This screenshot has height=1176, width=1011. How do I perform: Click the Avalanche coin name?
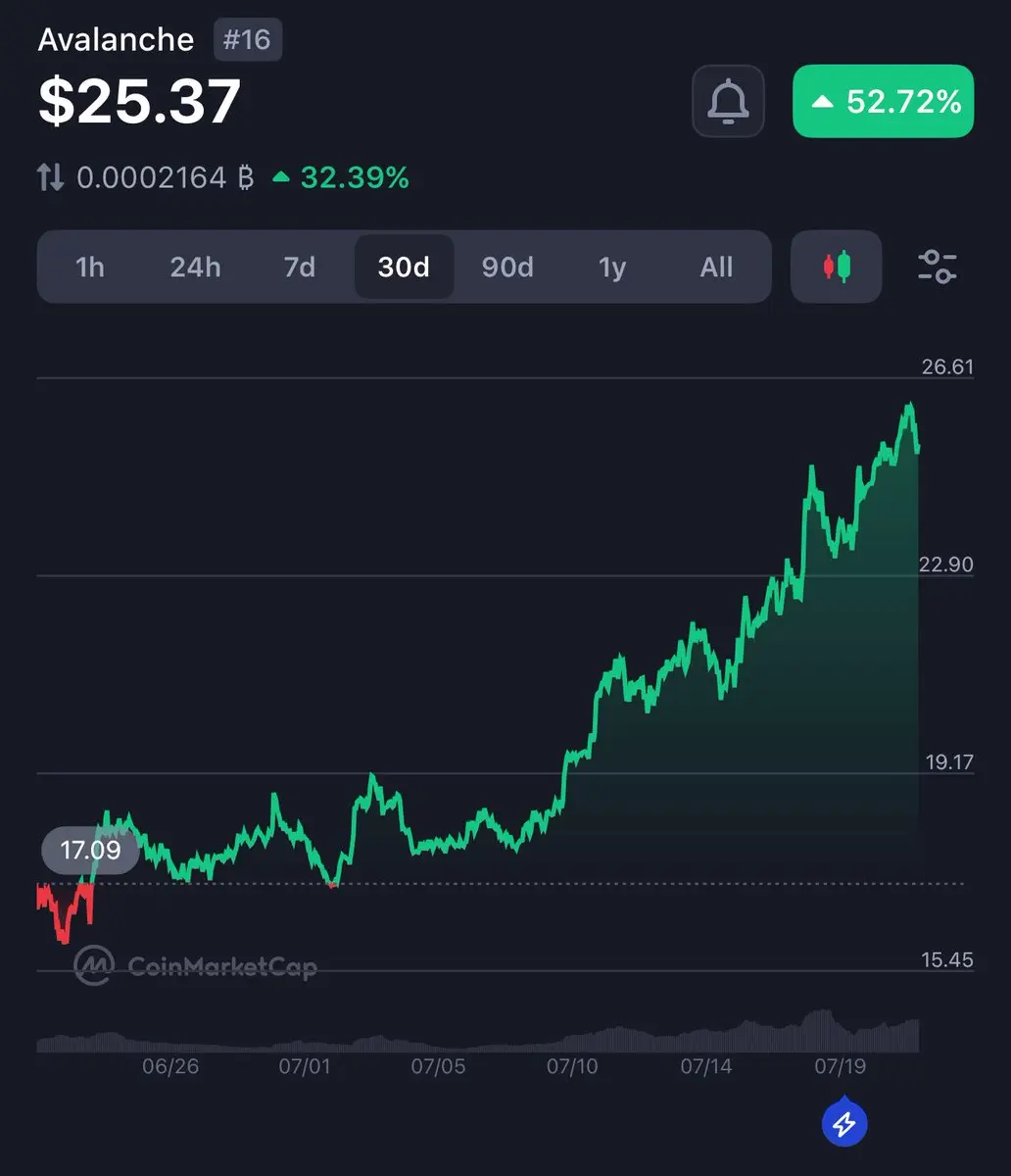[x=116, y=40]
